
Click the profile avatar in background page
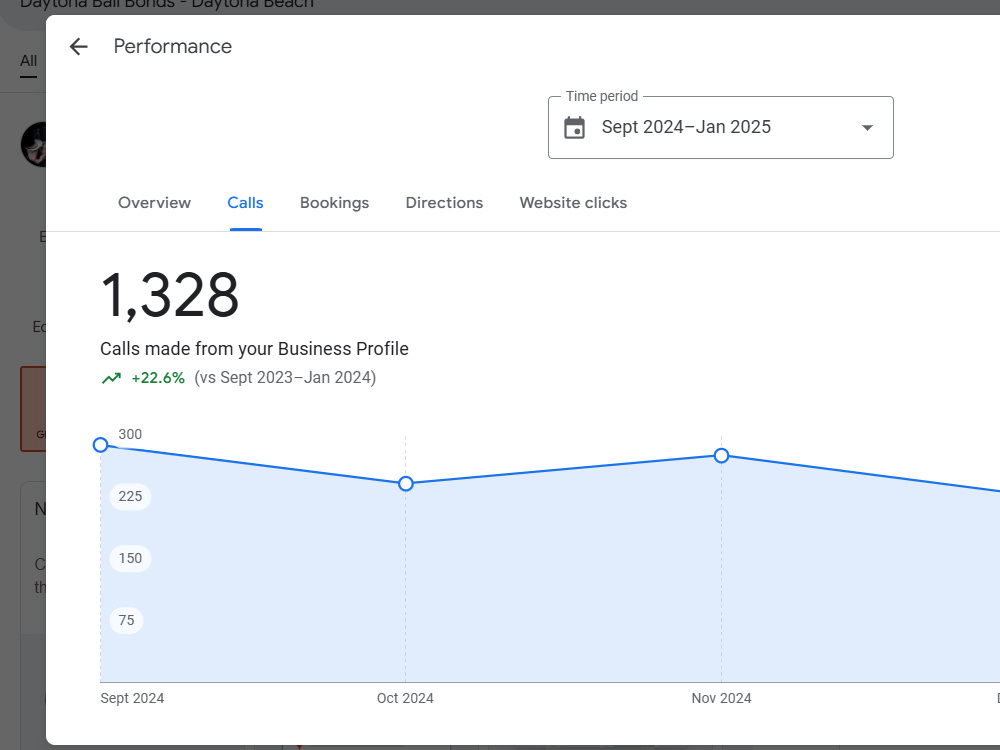point(33,145)
